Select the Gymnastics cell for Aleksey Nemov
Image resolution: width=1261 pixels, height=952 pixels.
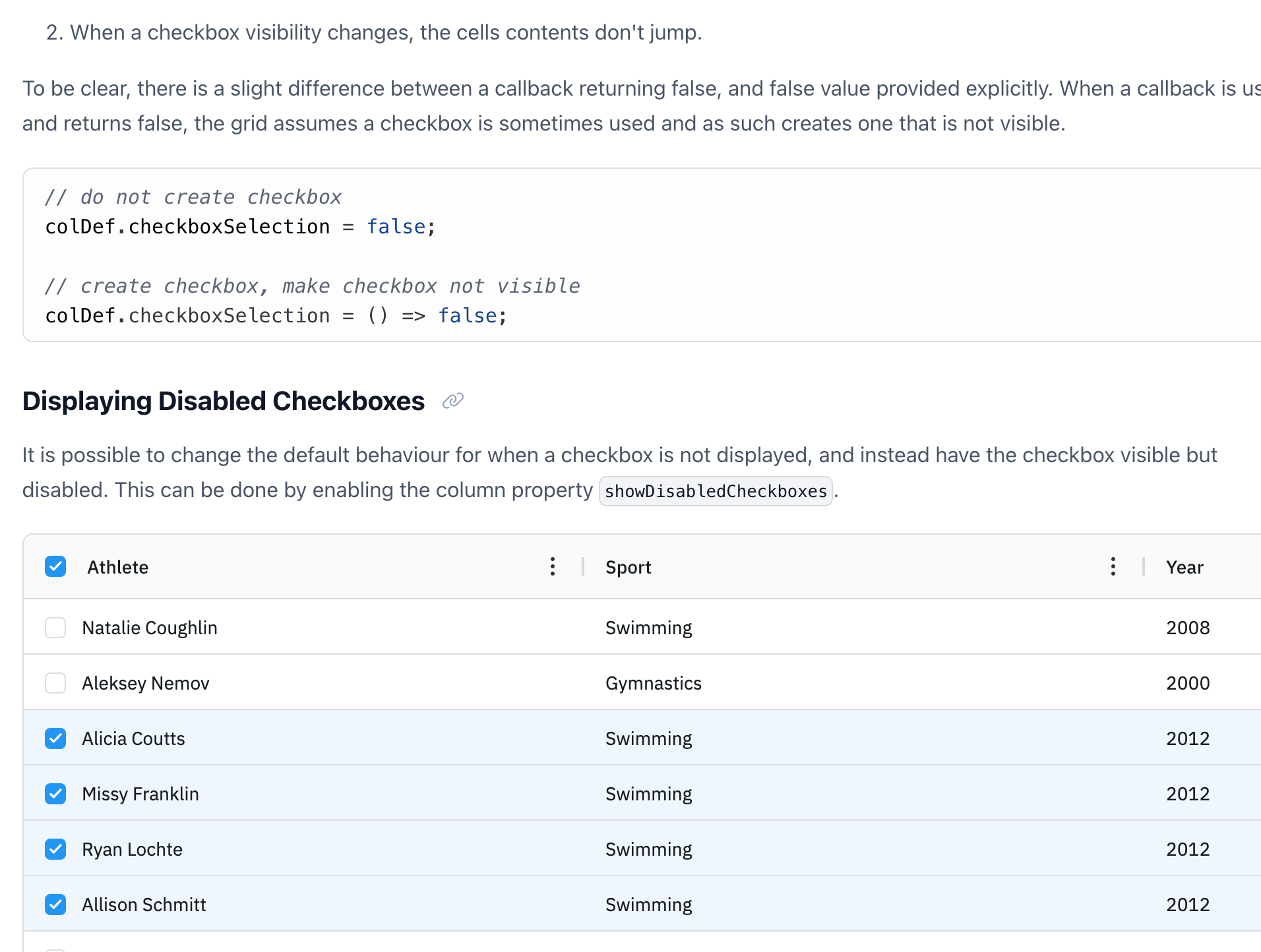[x=653, y=683]
